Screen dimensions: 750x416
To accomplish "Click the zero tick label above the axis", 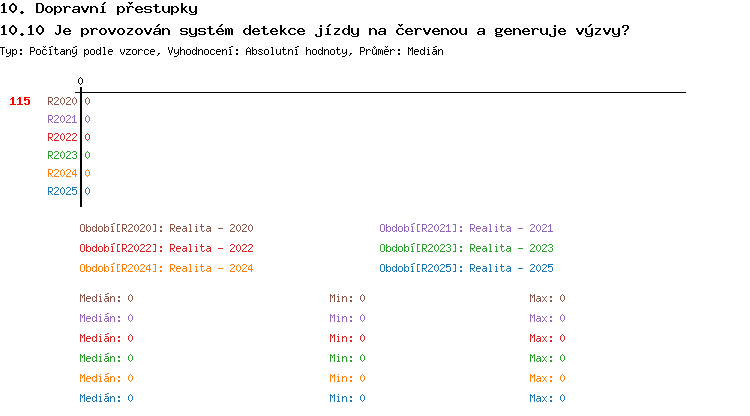I will click(80, 81).
